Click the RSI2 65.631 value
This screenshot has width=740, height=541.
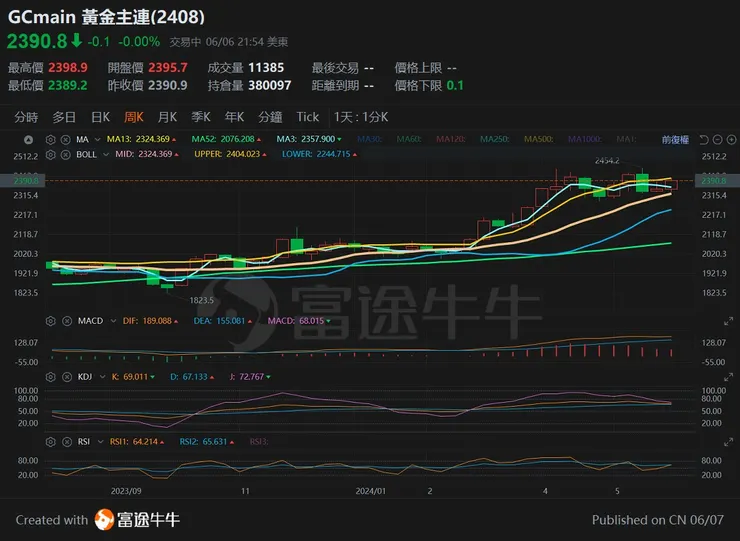point(207,442)
